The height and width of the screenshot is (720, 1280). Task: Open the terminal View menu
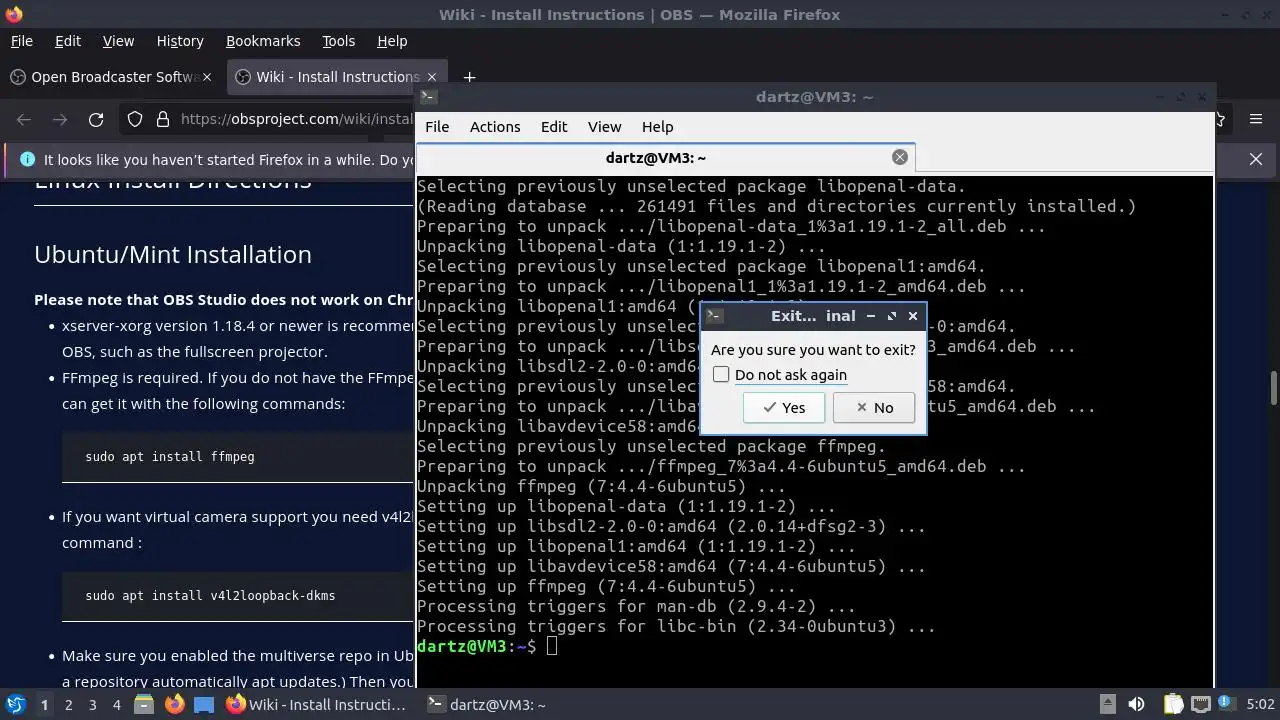coord(604,127)
